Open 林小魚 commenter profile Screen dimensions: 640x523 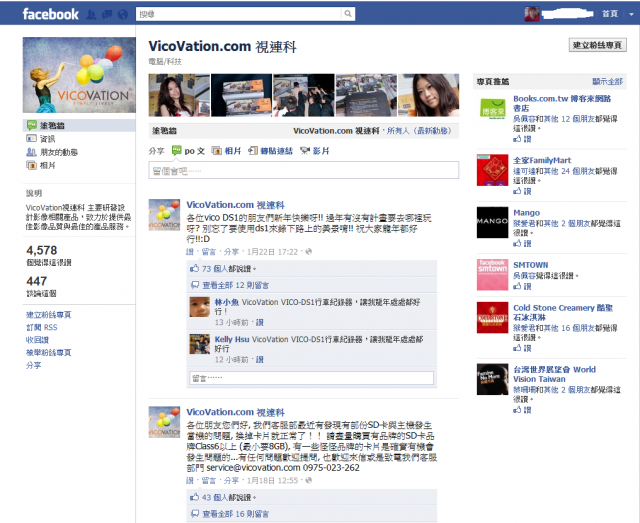pyautogui.click(x=227, y=302)
